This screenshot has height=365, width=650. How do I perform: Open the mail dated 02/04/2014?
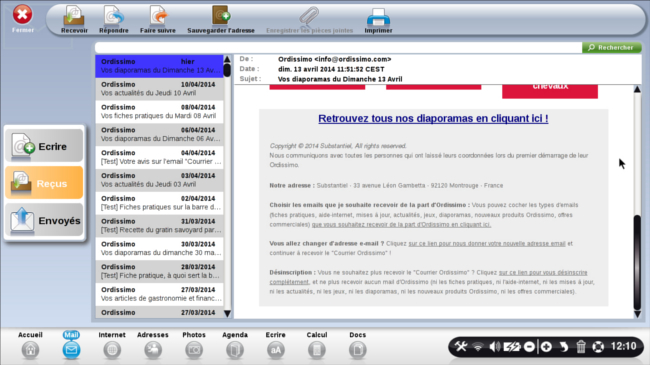(159, 203)
